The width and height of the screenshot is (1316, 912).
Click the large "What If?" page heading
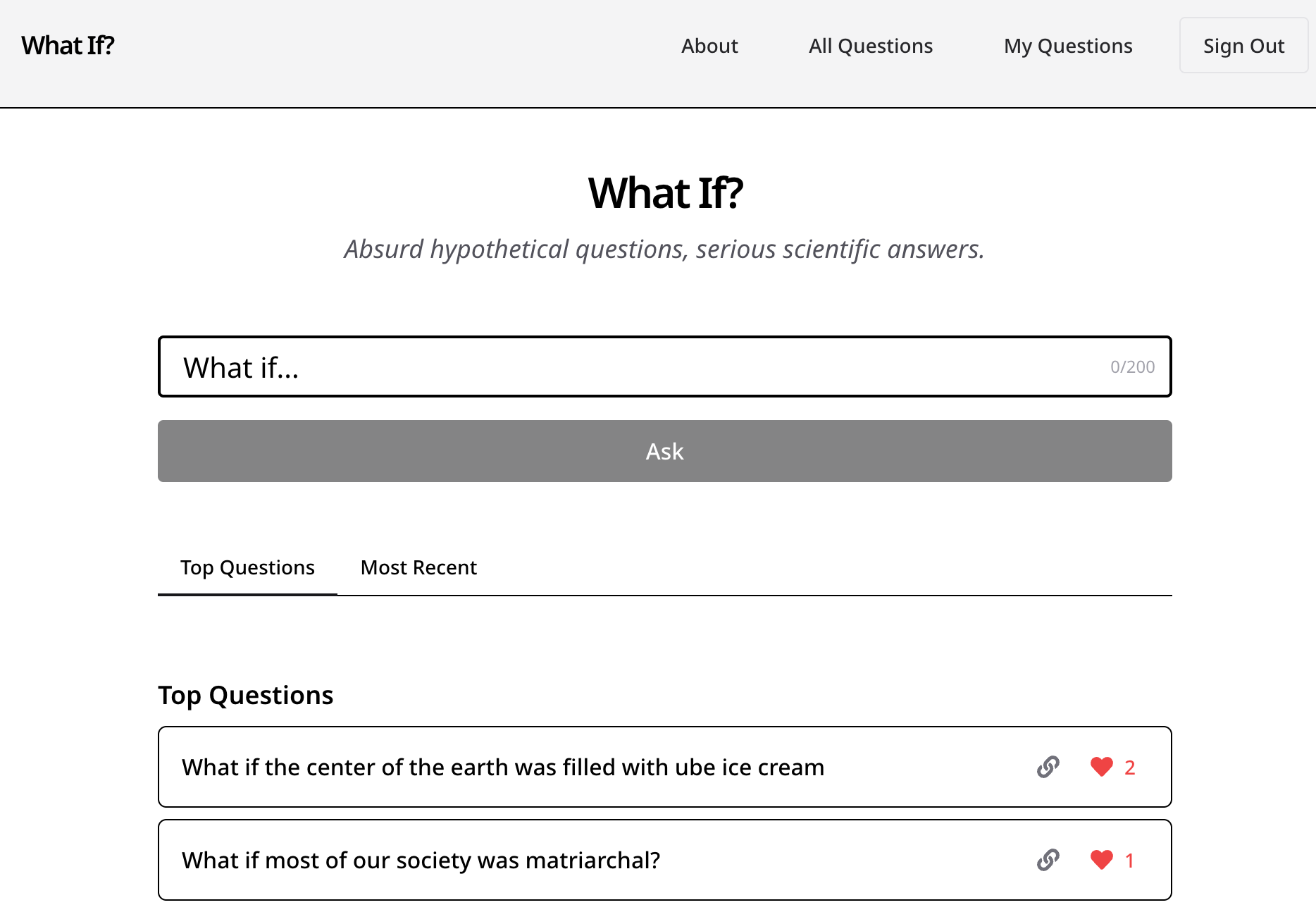coord(665,193)
